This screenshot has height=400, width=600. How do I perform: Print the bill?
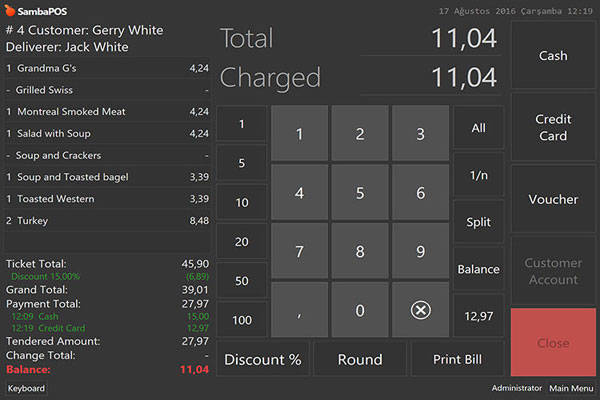click(x=457, y=359)
